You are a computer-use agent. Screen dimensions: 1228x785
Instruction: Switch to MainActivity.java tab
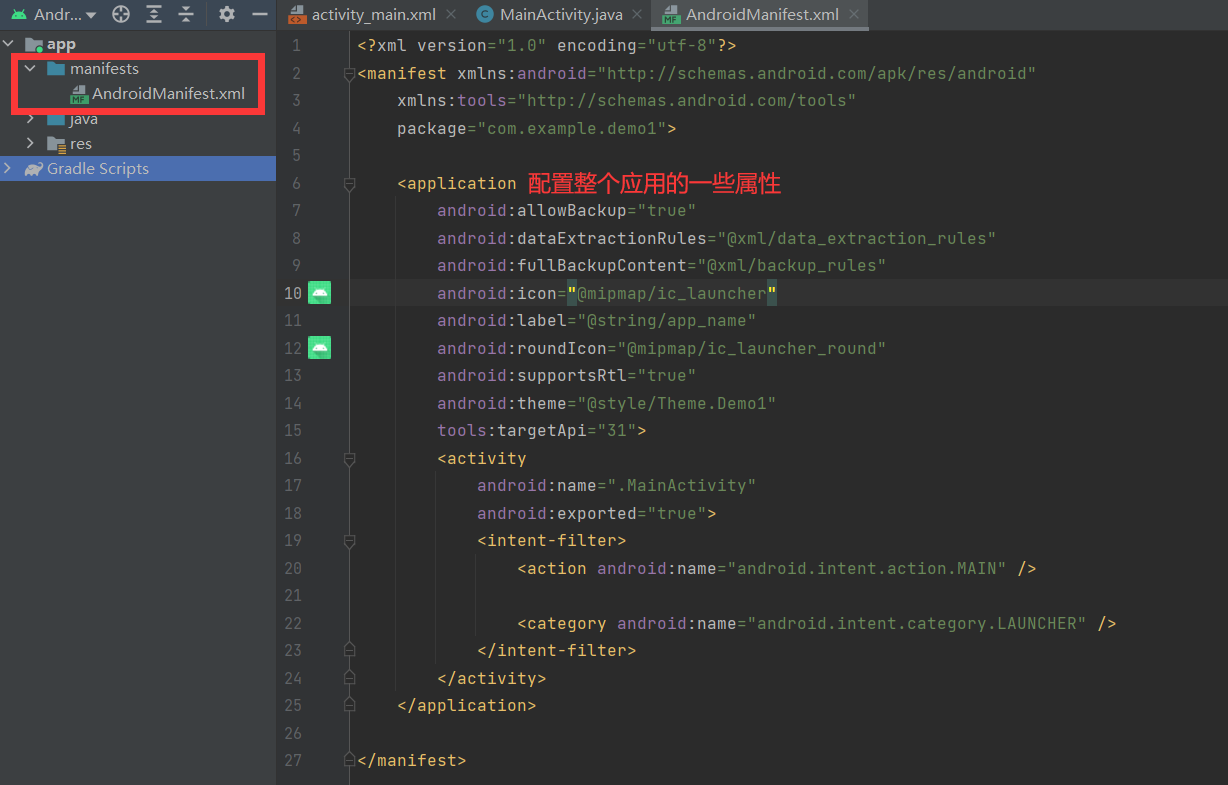click(x=561, y=15)
